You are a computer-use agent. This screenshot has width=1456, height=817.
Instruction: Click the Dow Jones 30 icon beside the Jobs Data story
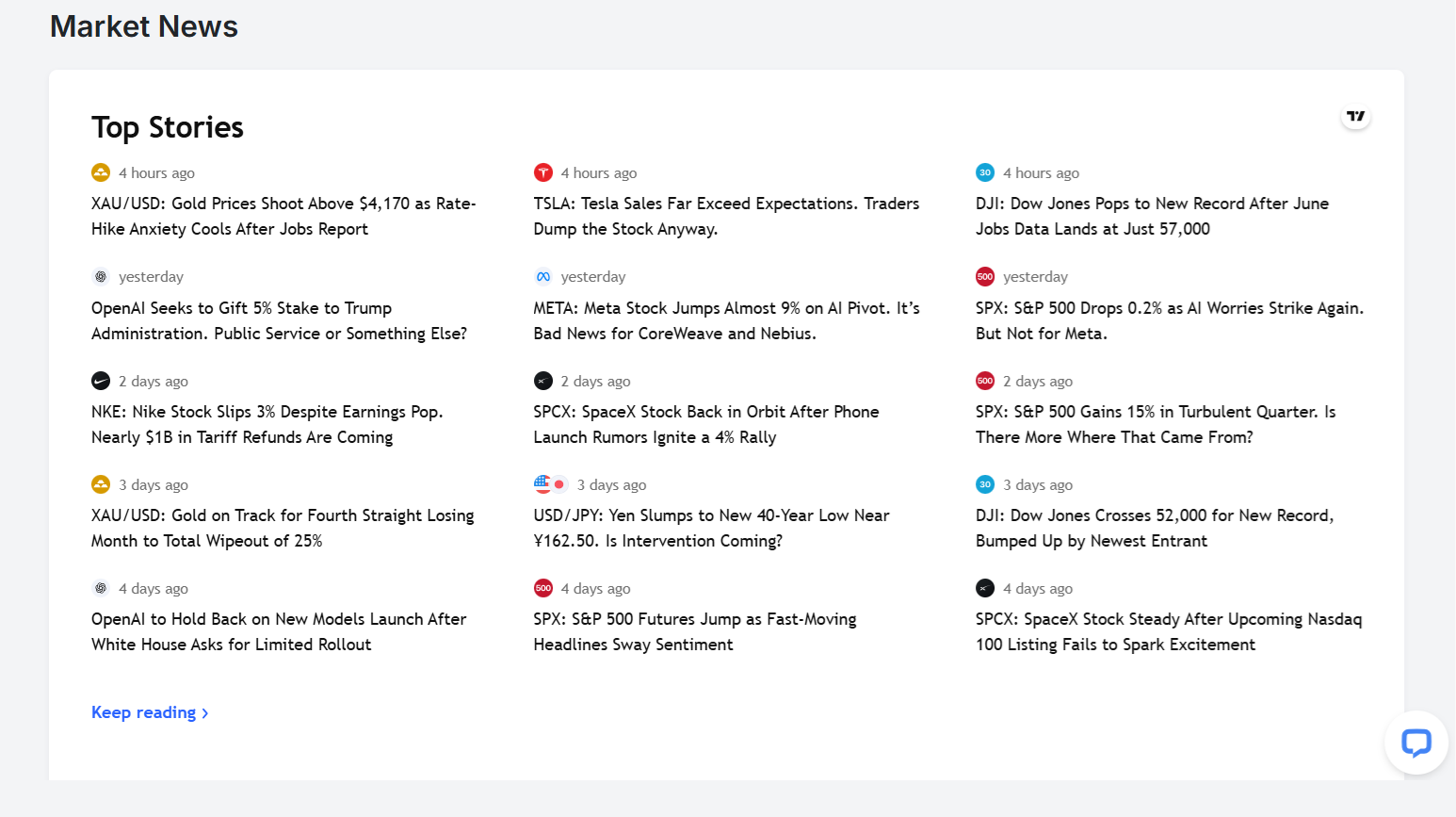(985, 172)
